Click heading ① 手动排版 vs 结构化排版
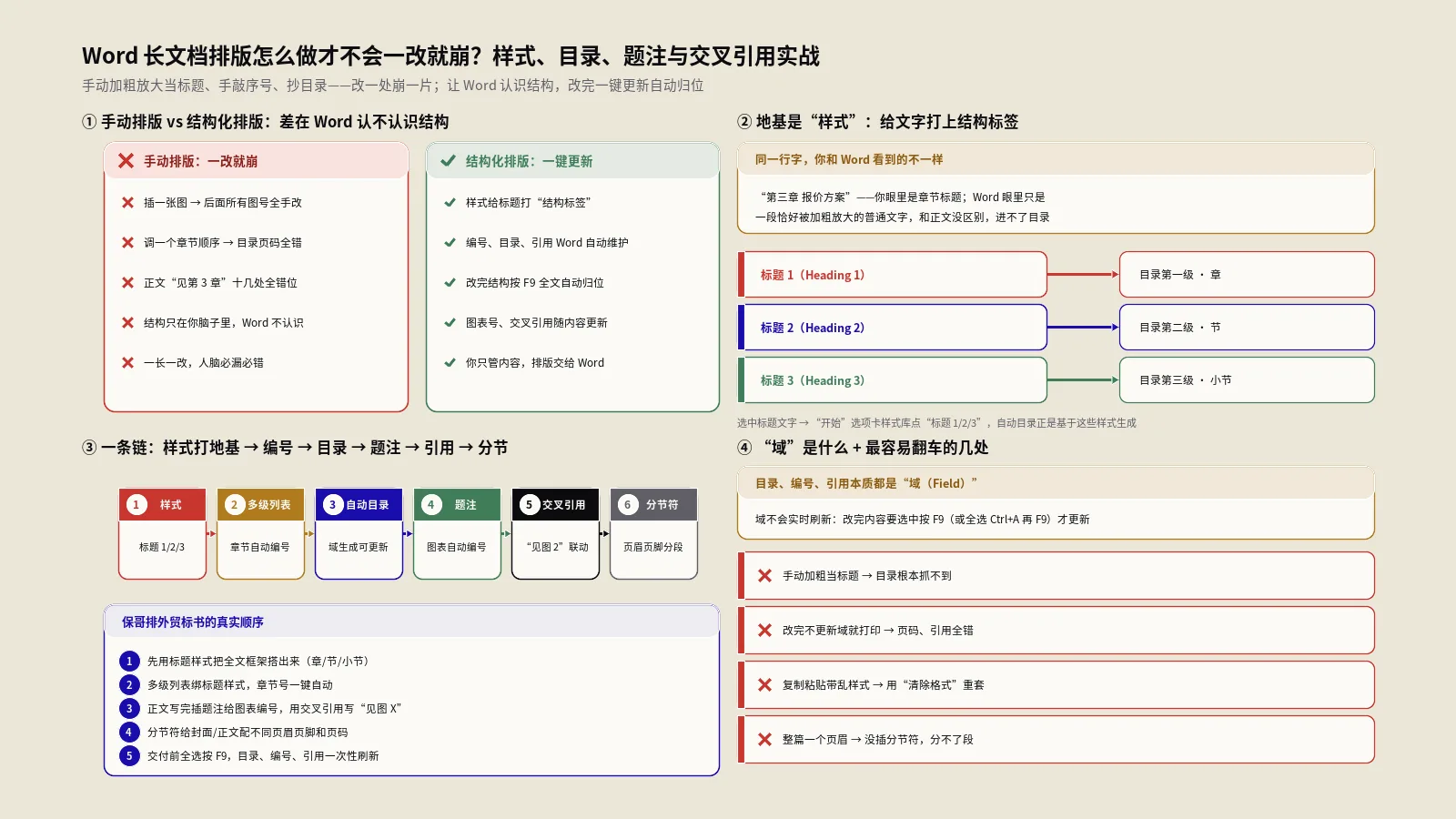The image size is (1456, 819). coord(266,122)
